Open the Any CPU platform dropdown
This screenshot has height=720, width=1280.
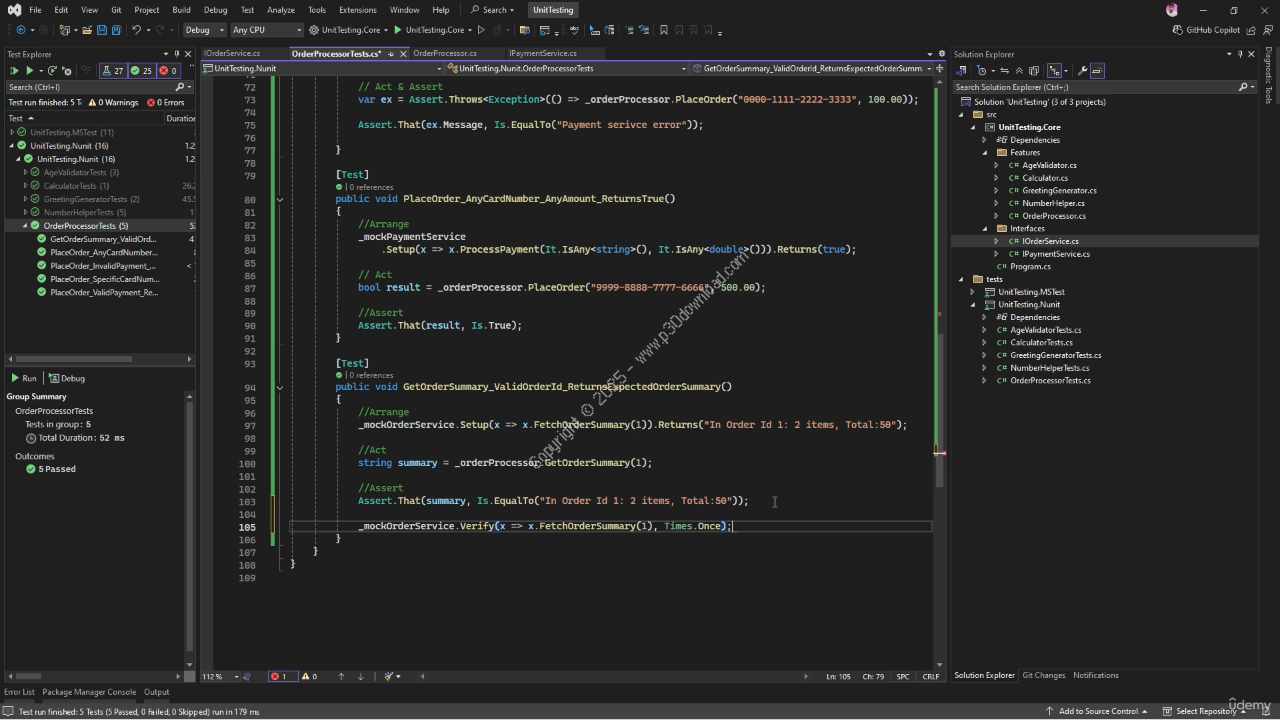[x=266, y=30]
